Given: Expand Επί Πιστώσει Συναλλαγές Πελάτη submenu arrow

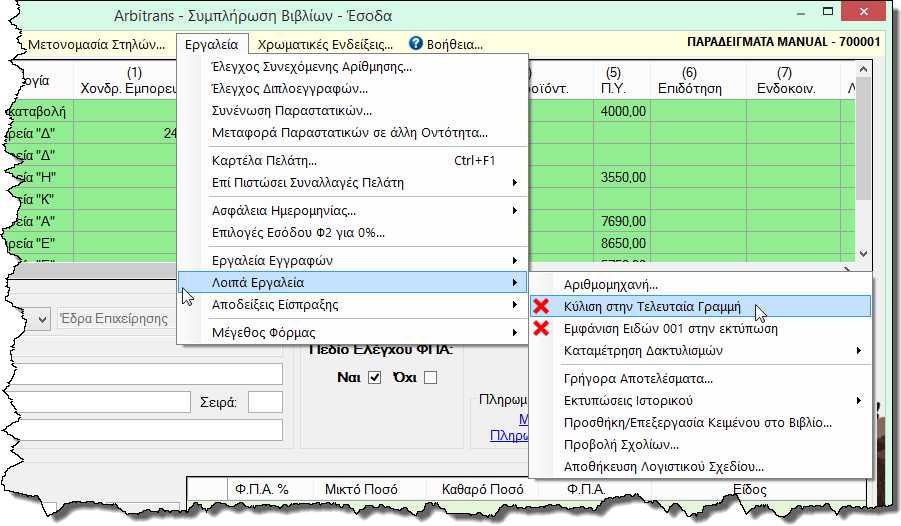Looking at the screenshot, I should (515, 183).
